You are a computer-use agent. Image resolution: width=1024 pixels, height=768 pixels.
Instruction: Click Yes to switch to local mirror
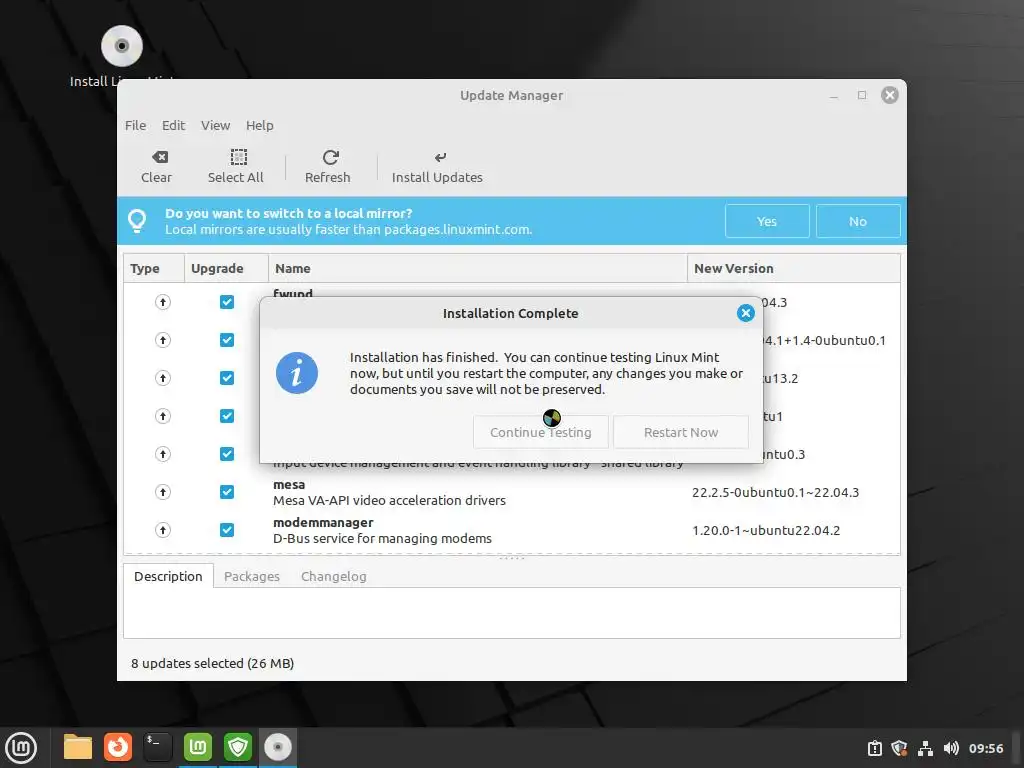click(767, 221)
